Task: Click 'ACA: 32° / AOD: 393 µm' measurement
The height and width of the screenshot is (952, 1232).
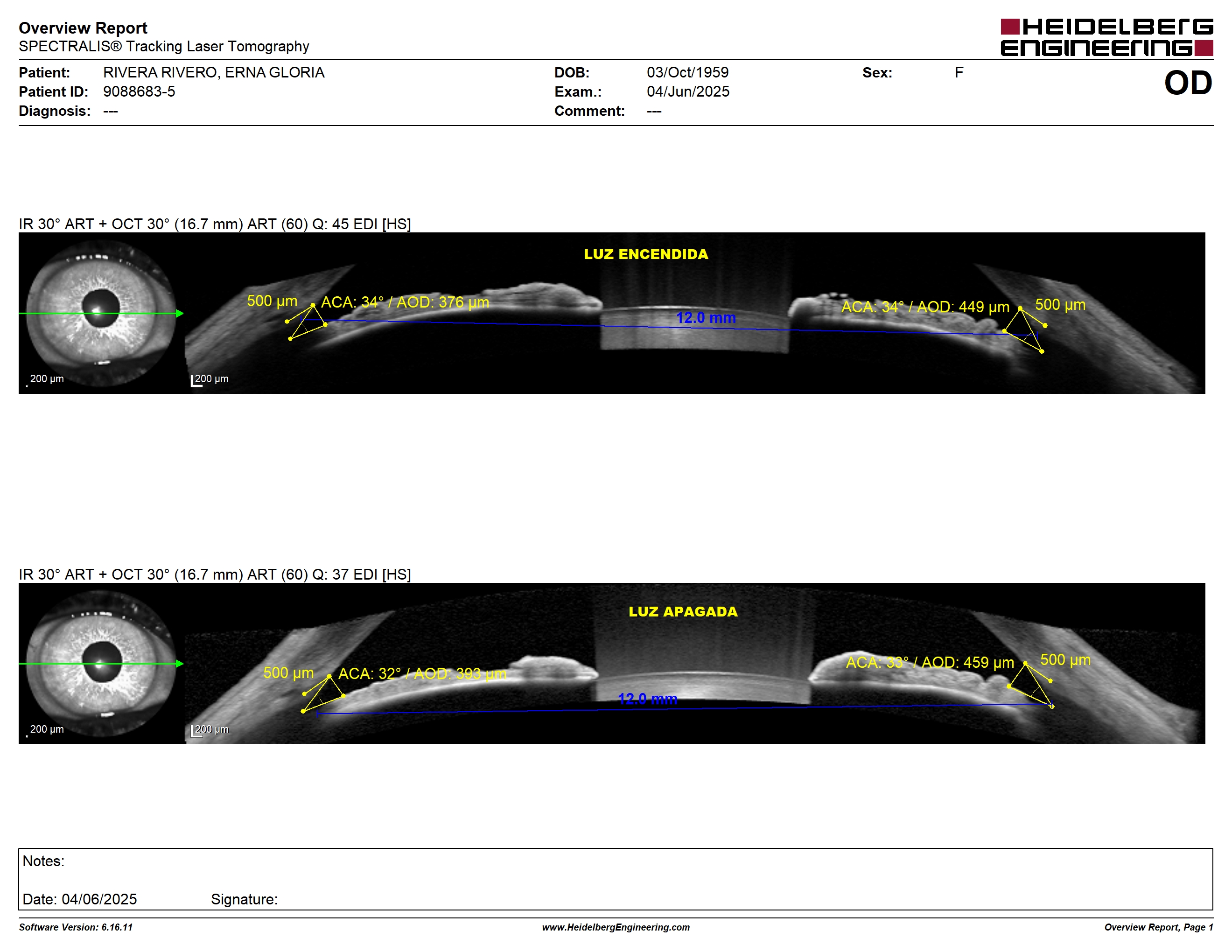Action: [x=422, y=673]
